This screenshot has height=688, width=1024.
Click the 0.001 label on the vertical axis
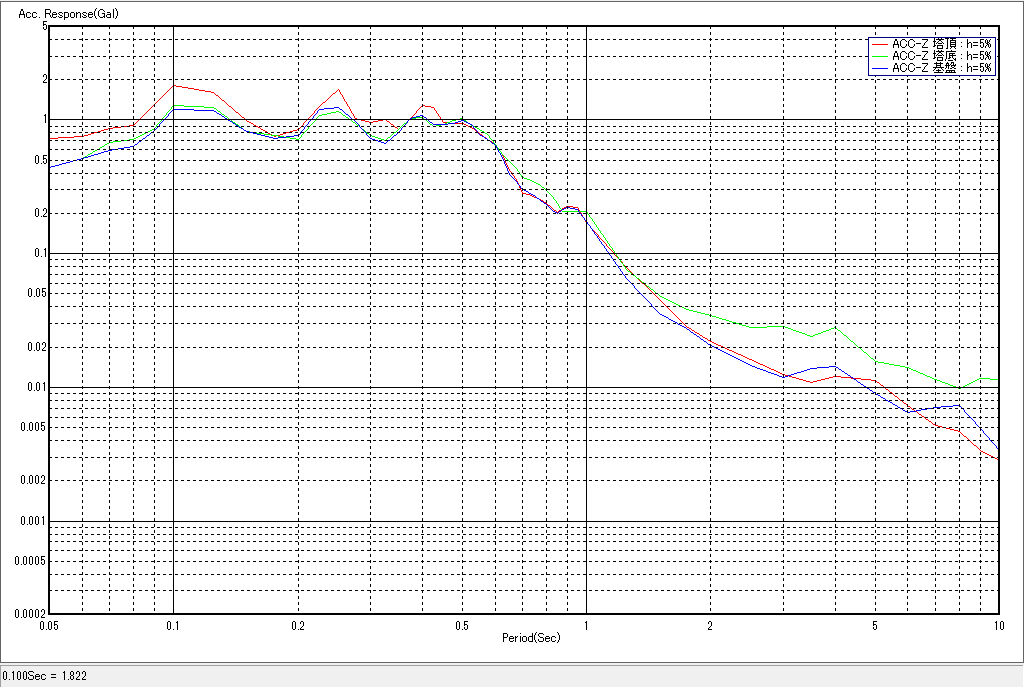[x=35, y=521]
